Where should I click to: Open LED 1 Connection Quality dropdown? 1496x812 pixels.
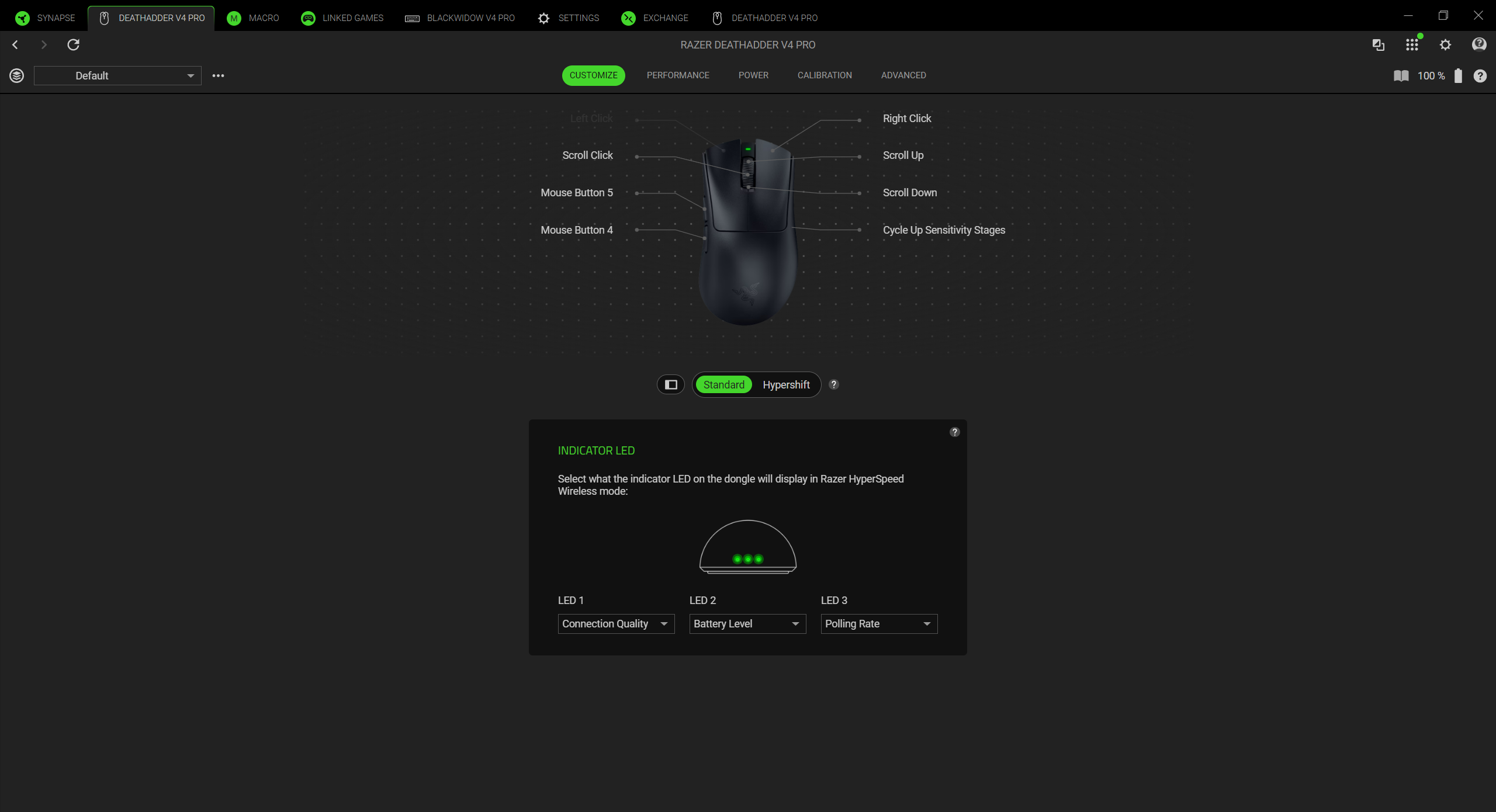[616, 624]
